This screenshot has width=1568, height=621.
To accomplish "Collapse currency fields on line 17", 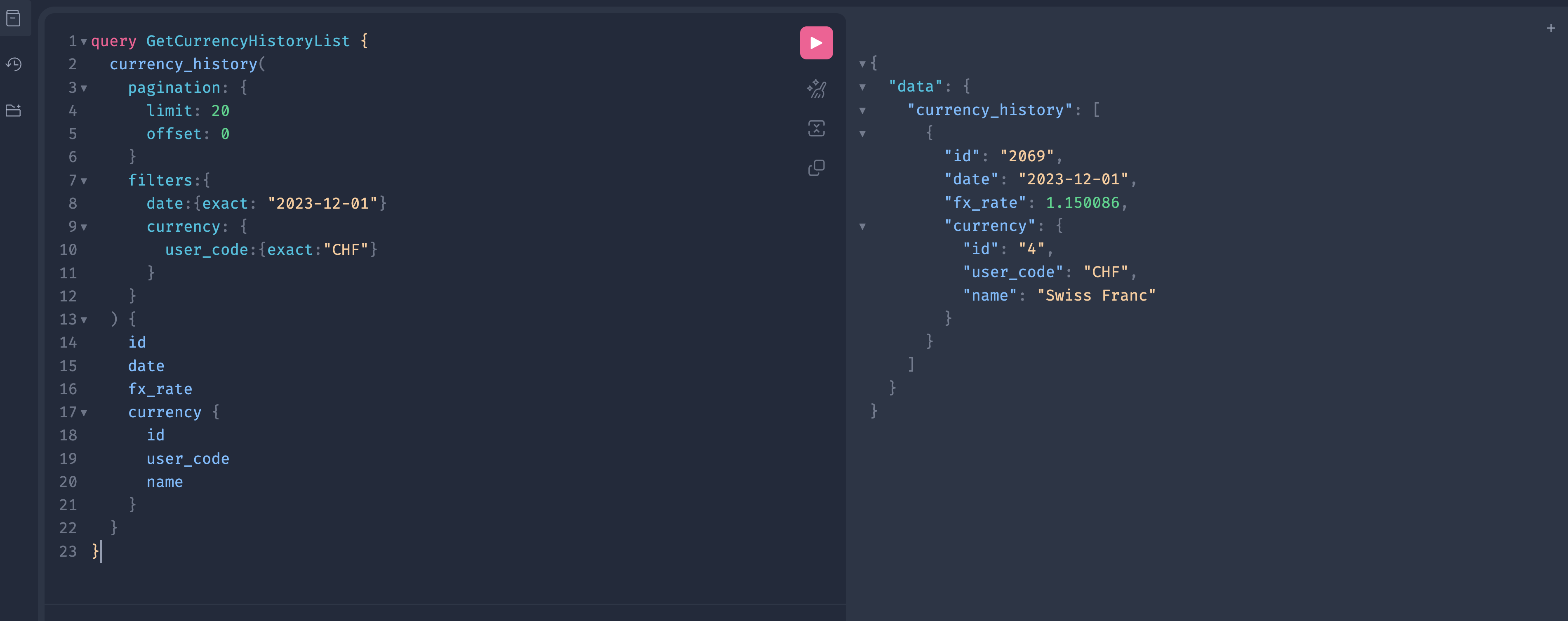I will click(x=84, y=413).
